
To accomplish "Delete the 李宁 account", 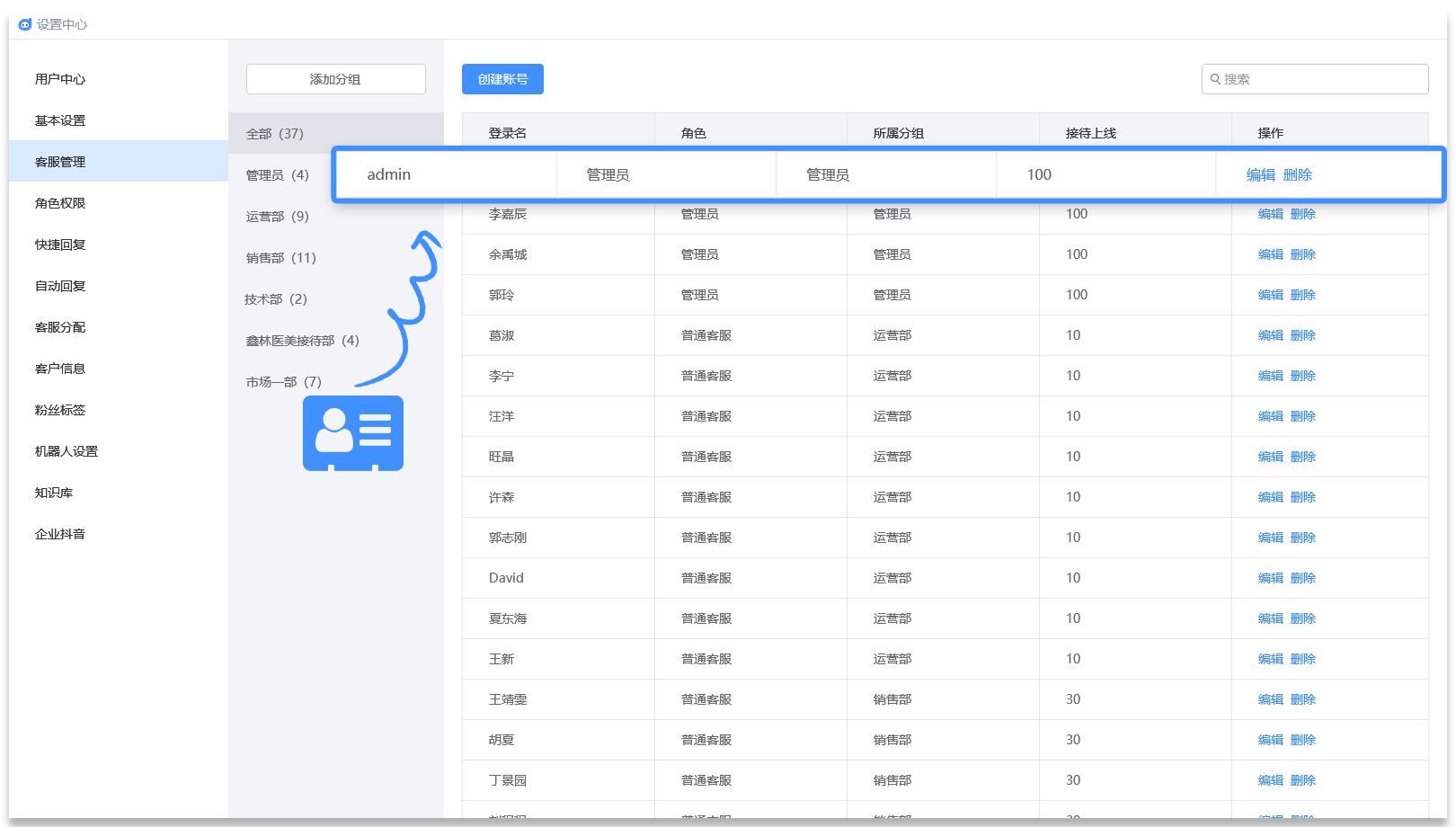I will pos(1303,376).
